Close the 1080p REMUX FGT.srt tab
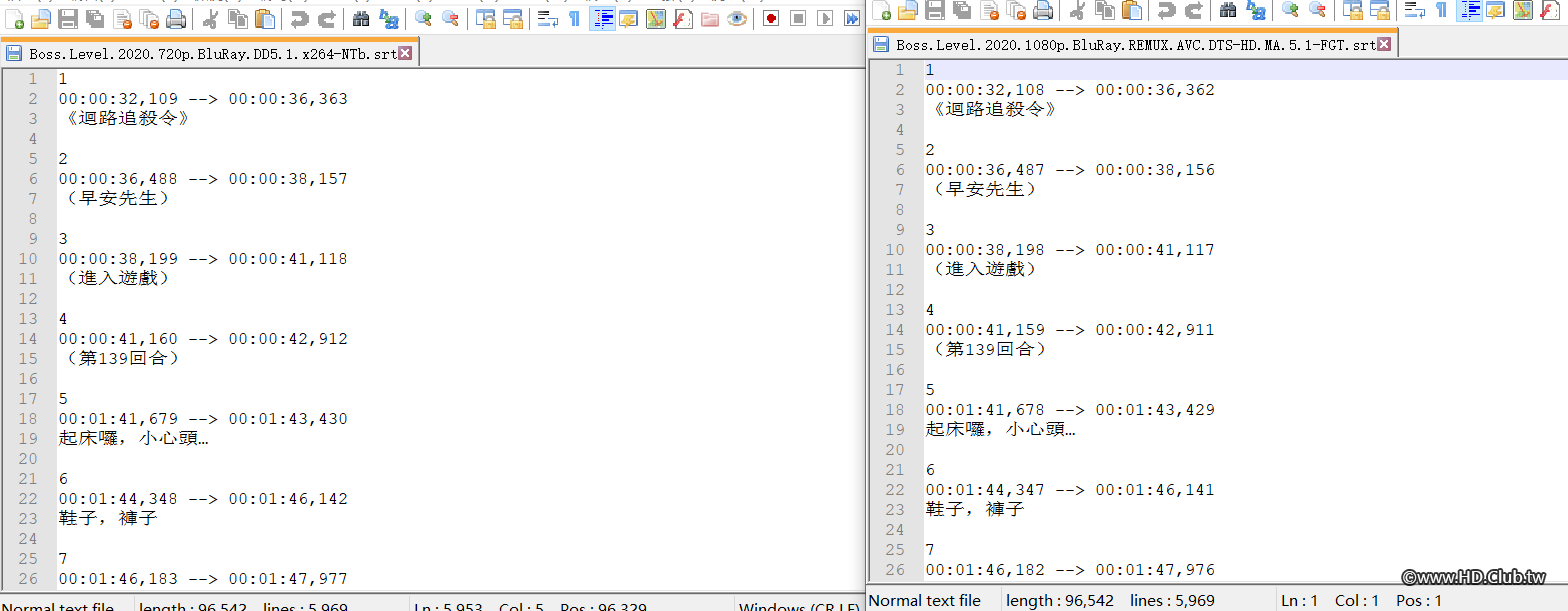 pos(1384,44)
